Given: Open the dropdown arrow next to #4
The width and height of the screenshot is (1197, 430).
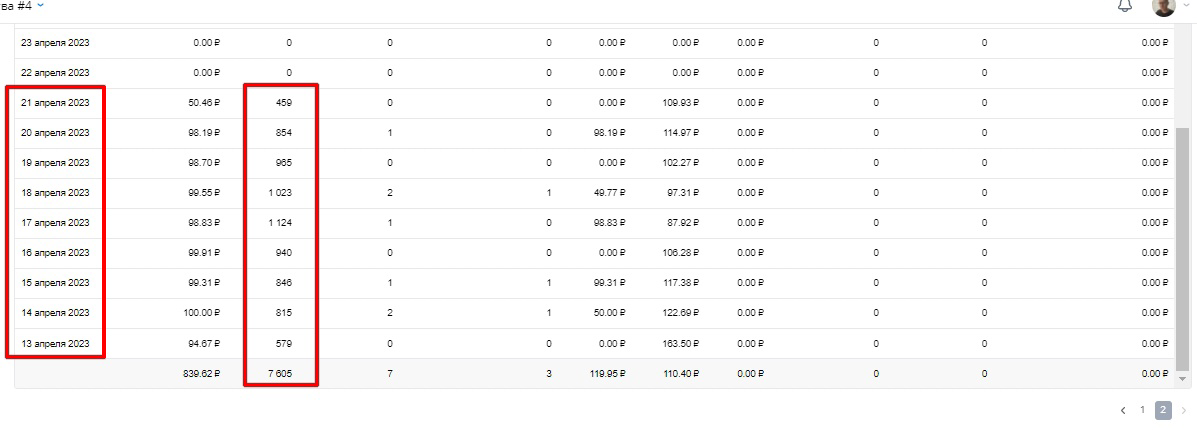Looking at the screenshot, I should 40,5.
